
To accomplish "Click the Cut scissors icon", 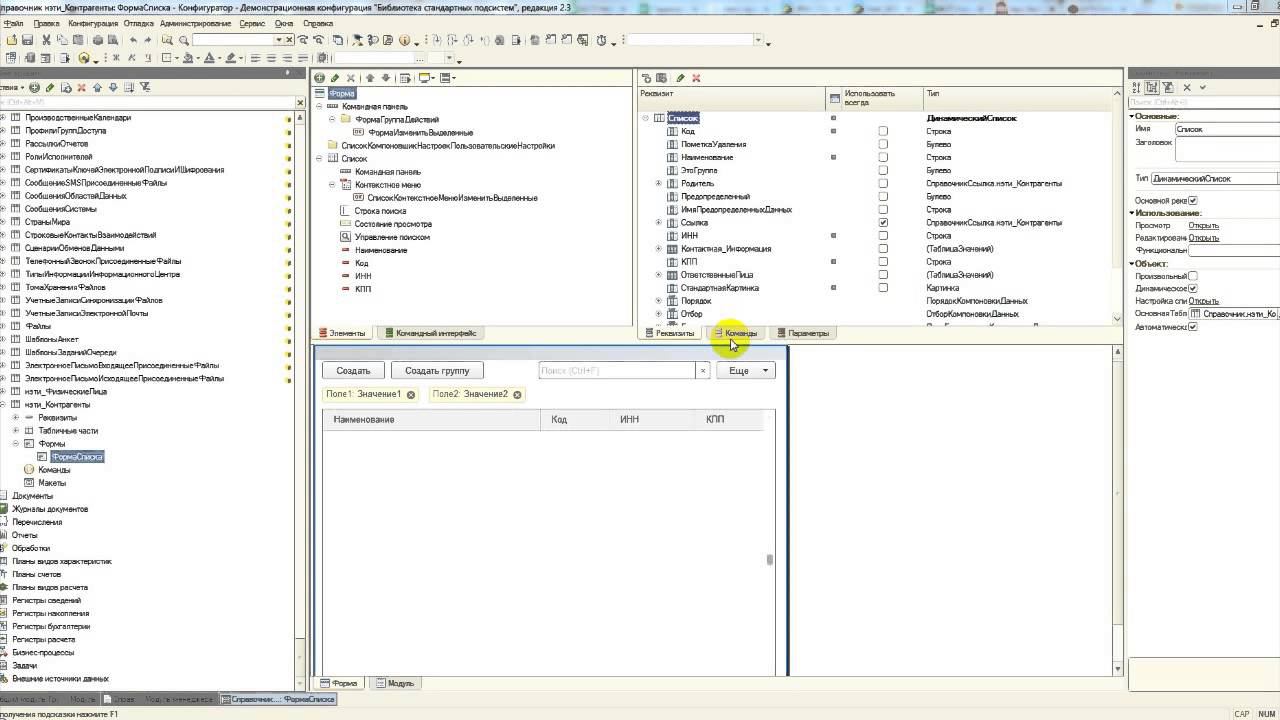I will [x=46, y=40].
